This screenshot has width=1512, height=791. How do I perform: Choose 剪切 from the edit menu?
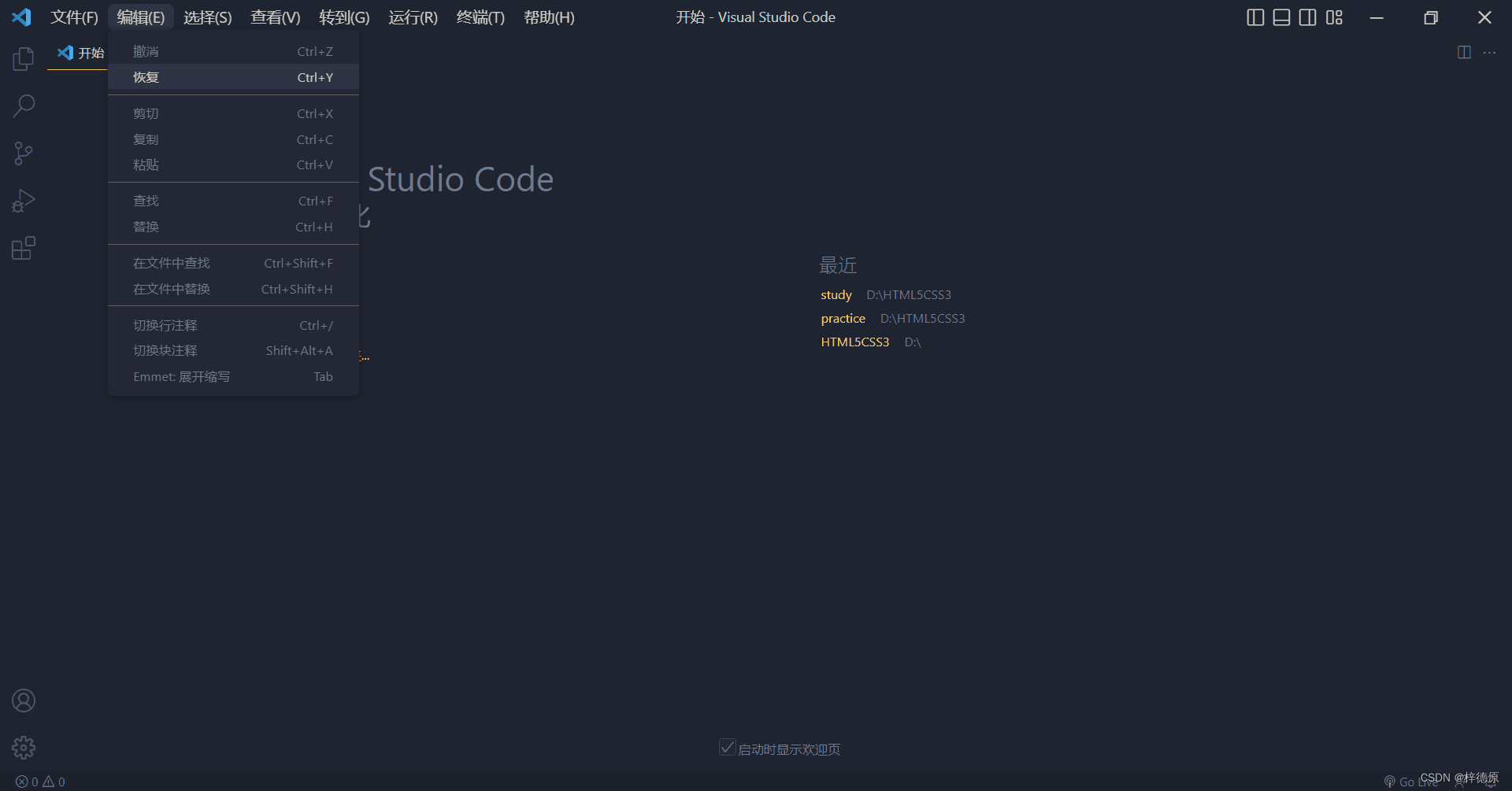tap(233, 113)
